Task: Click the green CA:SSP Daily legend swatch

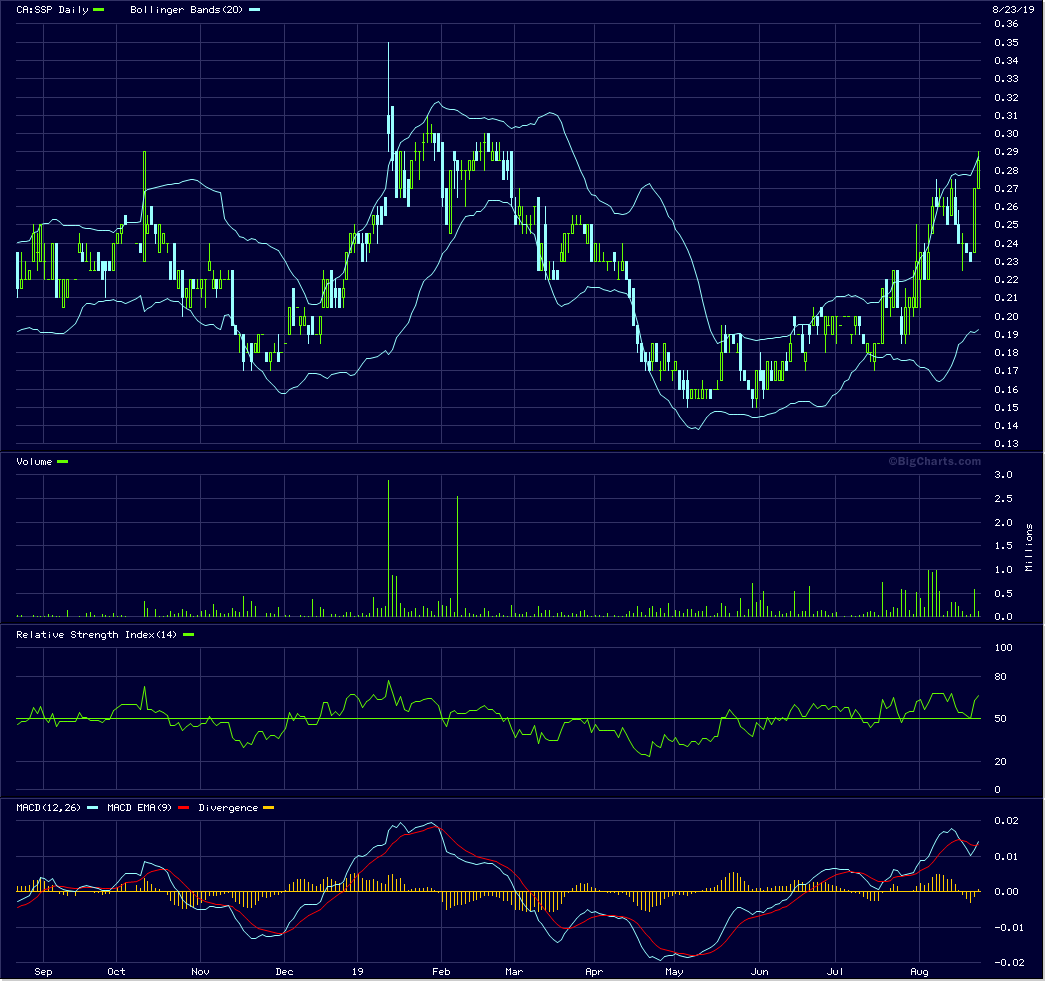Action: point(98,9)
